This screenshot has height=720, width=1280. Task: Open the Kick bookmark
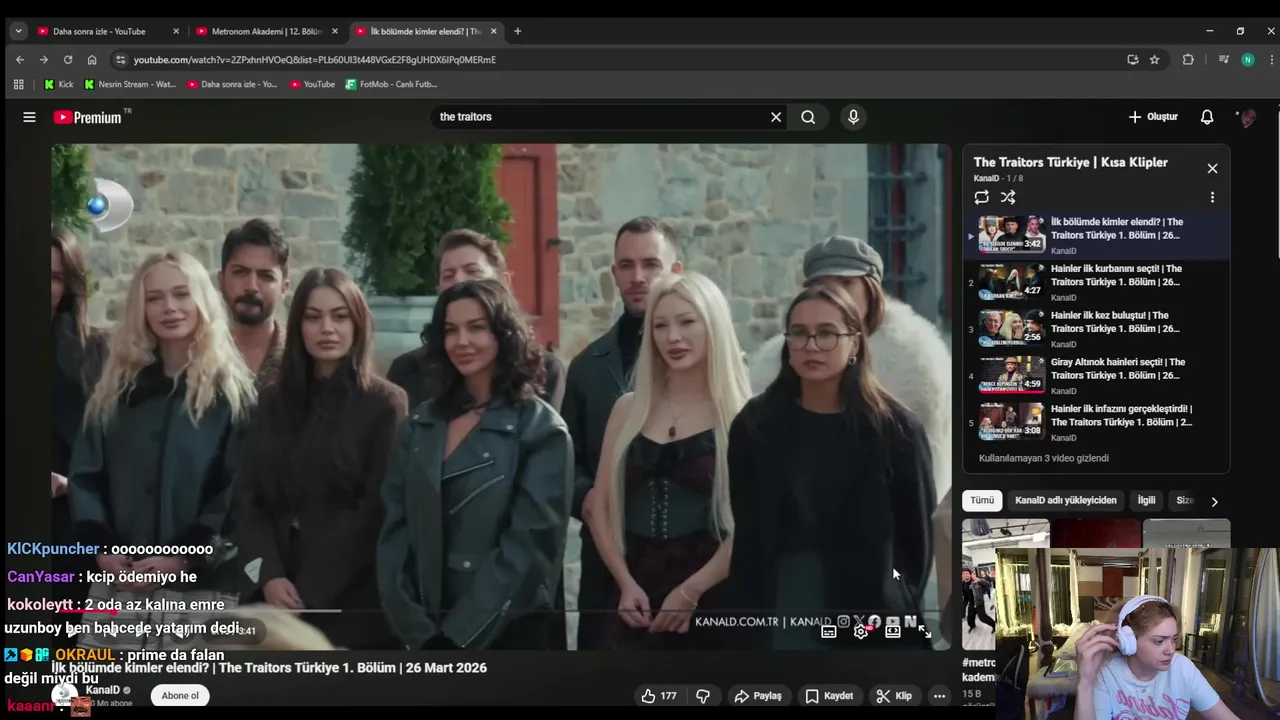pyautogui.click(x=59, y=85)
